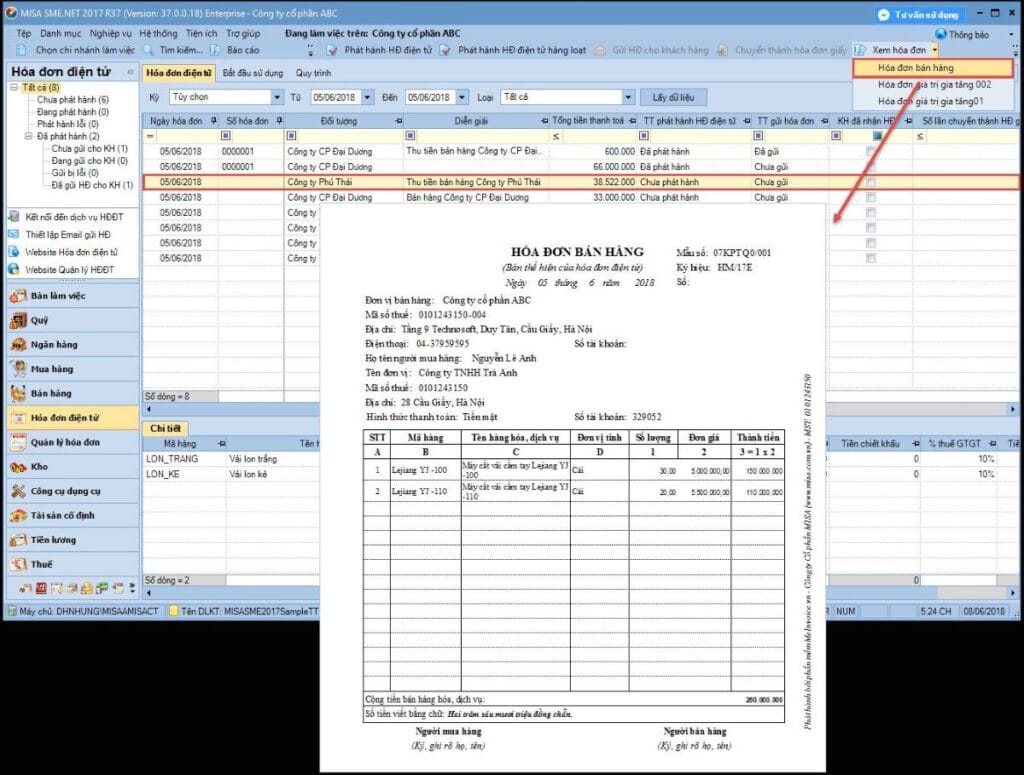Click the Phát hành HĐ điện tử toolbar icon
The width and height of the screenshot is (1024, 775).
point(332,50)
